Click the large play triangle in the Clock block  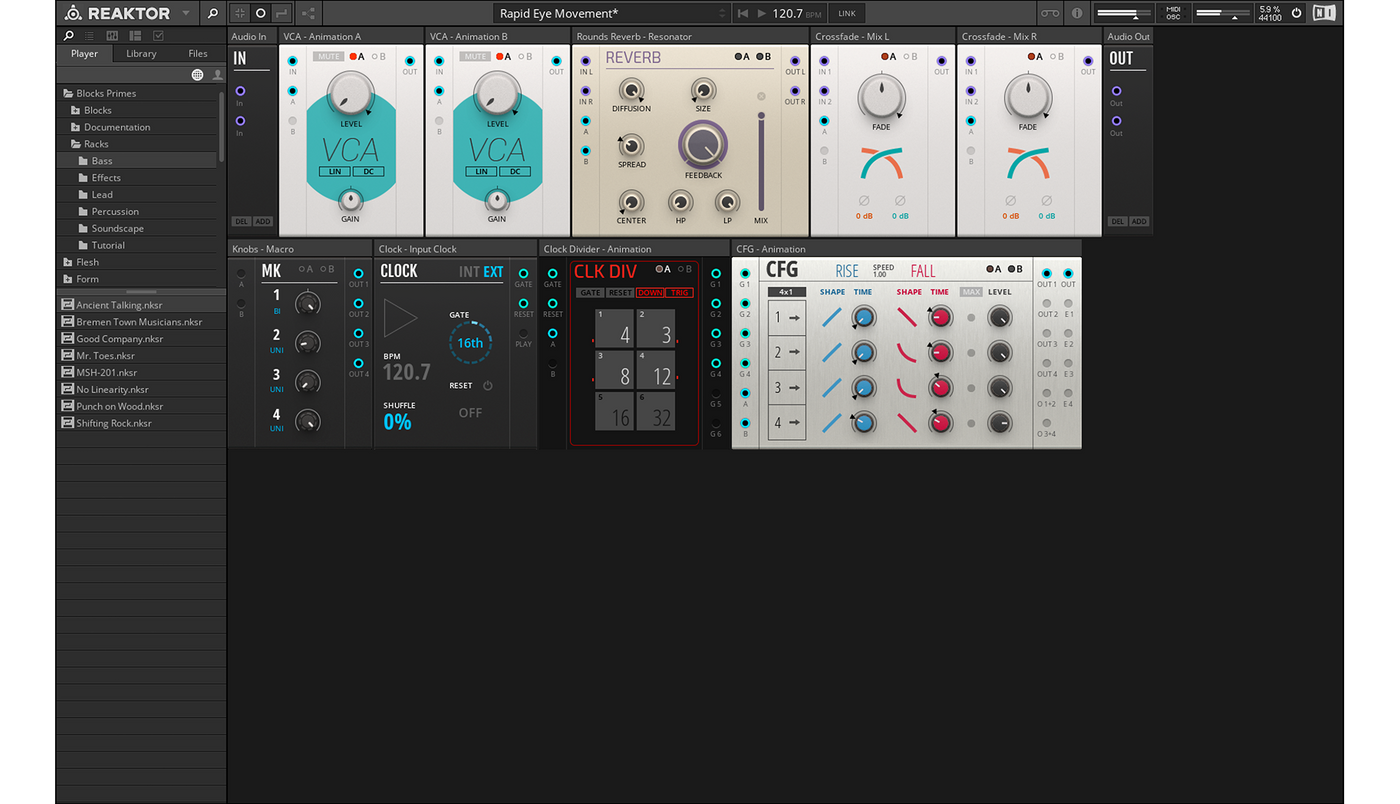coord(400,319)
